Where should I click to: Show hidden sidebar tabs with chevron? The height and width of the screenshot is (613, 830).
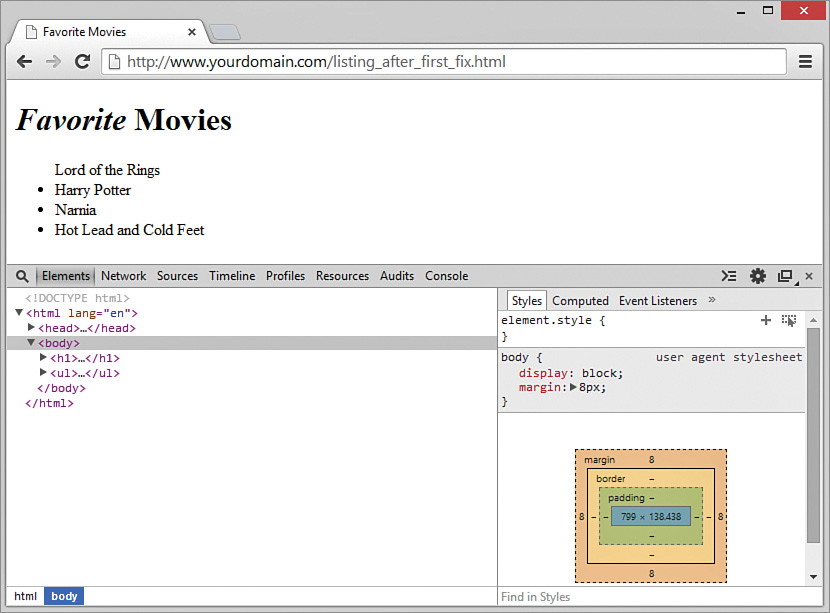(x=711, y=300)
